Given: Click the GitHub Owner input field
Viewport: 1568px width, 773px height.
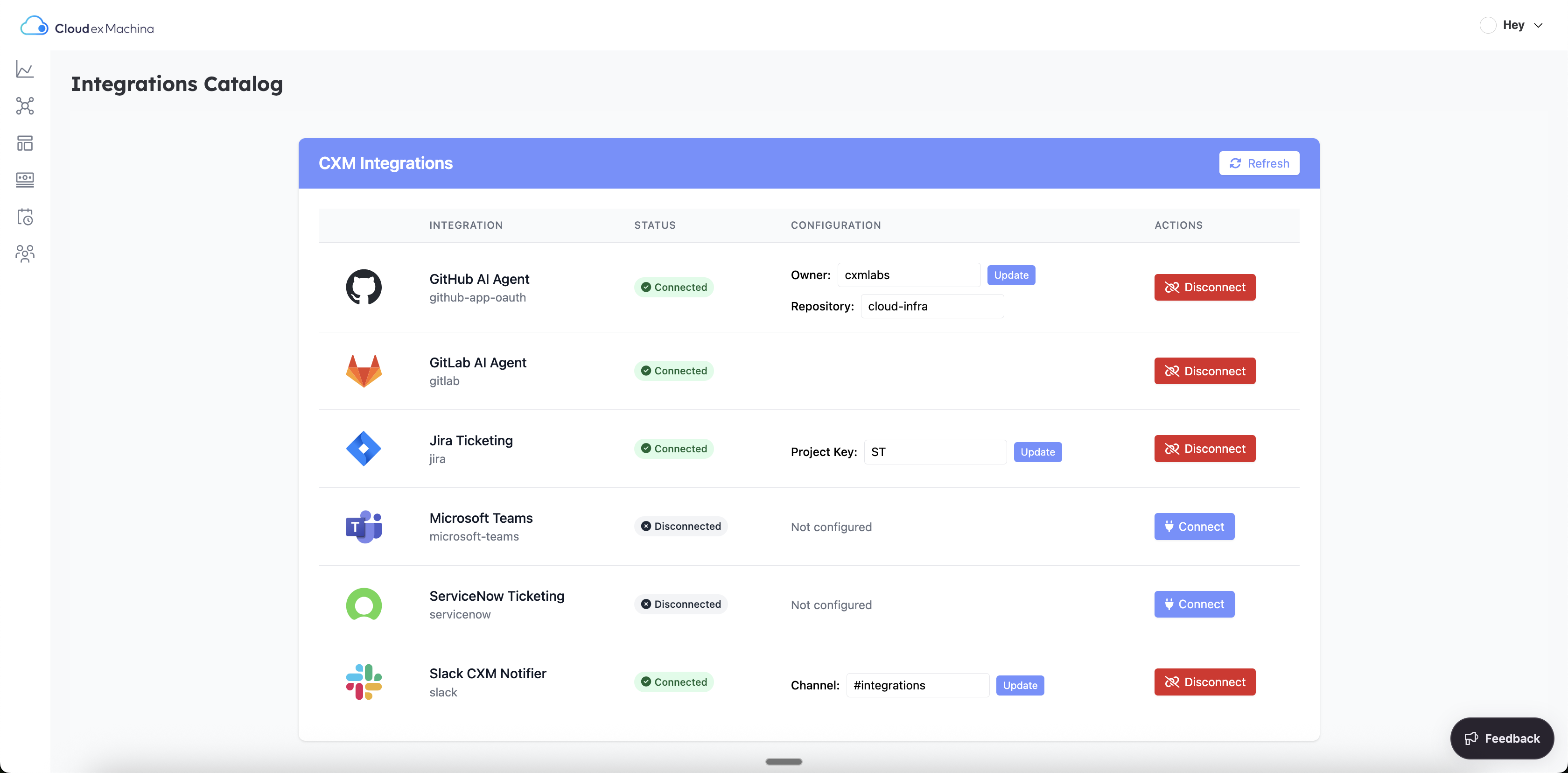Looking at the screenshot, I should [x=908, y=275].
